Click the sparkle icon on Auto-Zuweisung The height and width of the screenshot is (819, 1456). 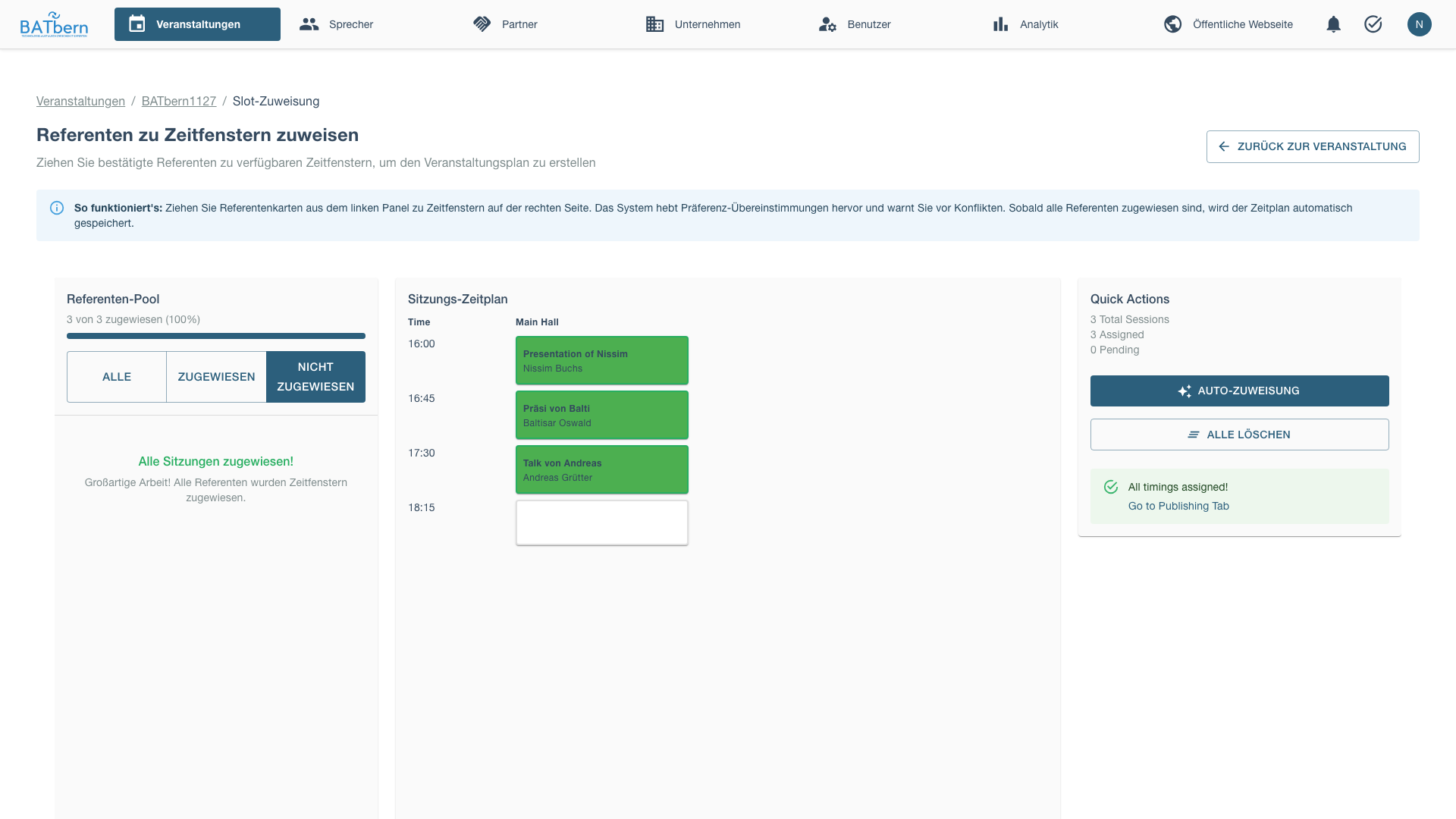click(x=1185, y=391)
